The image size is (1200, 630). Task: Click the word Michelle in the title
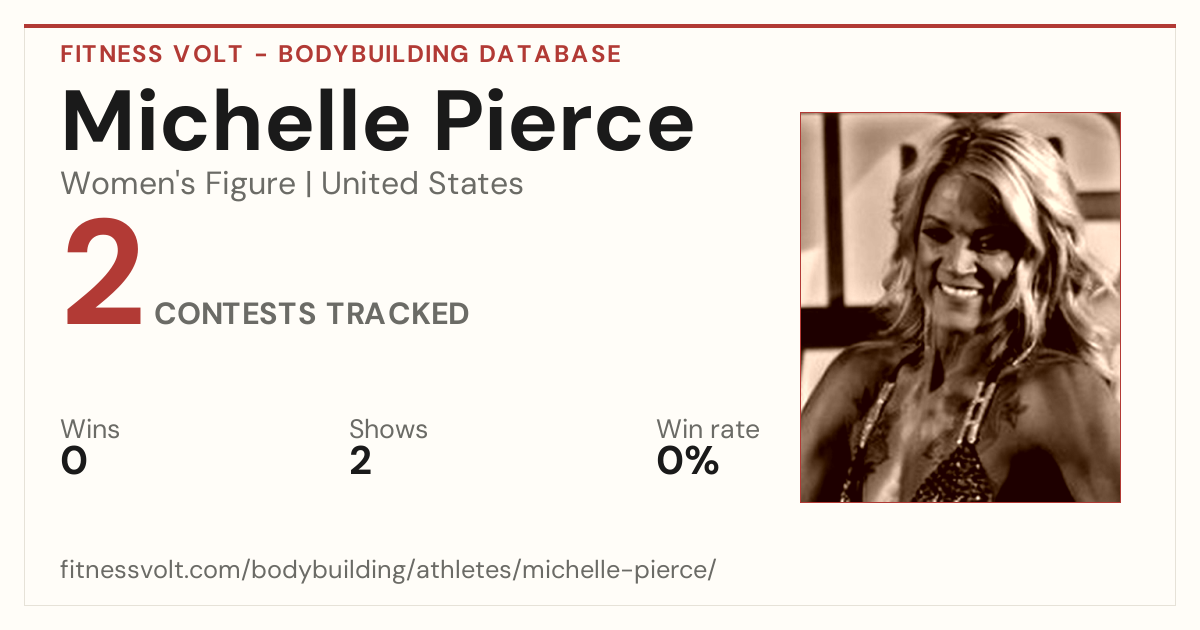tap(237, 122)
